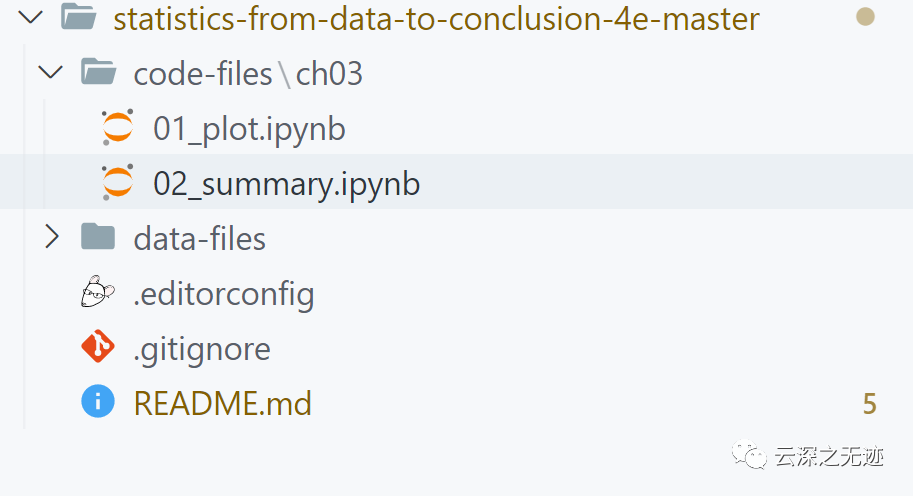Expand the data-files folder chevron

pyautogui.click(x=50, y=238)
